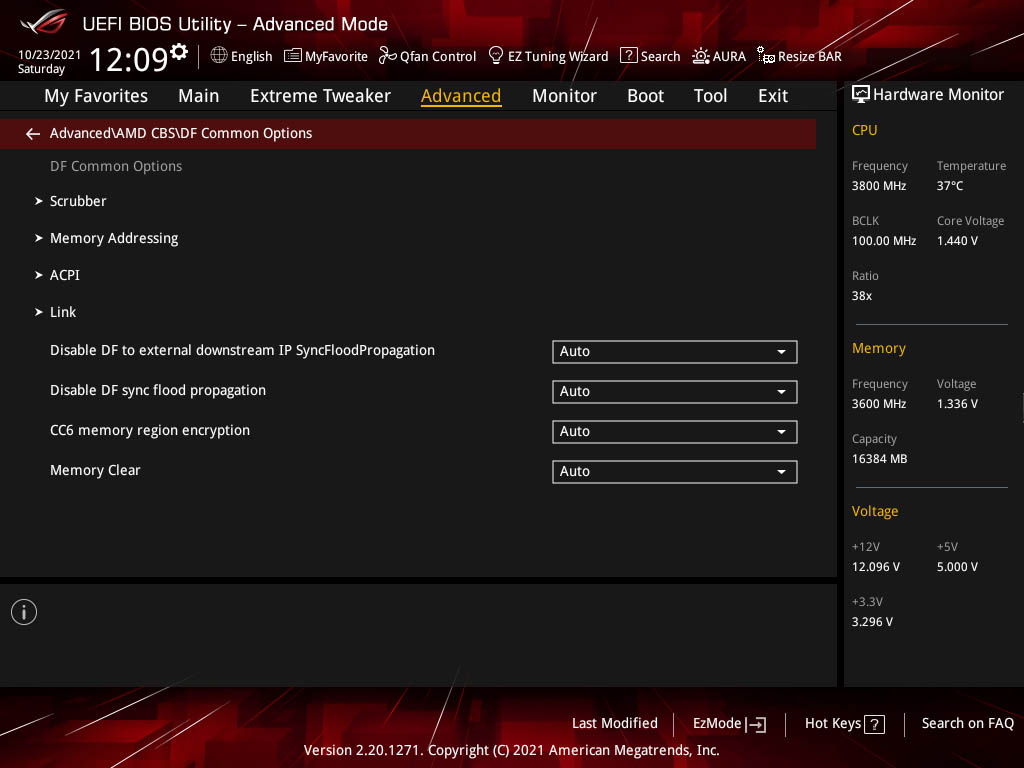The height and width of the screenshot is (768, 1024).
Task: Go to the Exit tab
Action: pos(773,96)
